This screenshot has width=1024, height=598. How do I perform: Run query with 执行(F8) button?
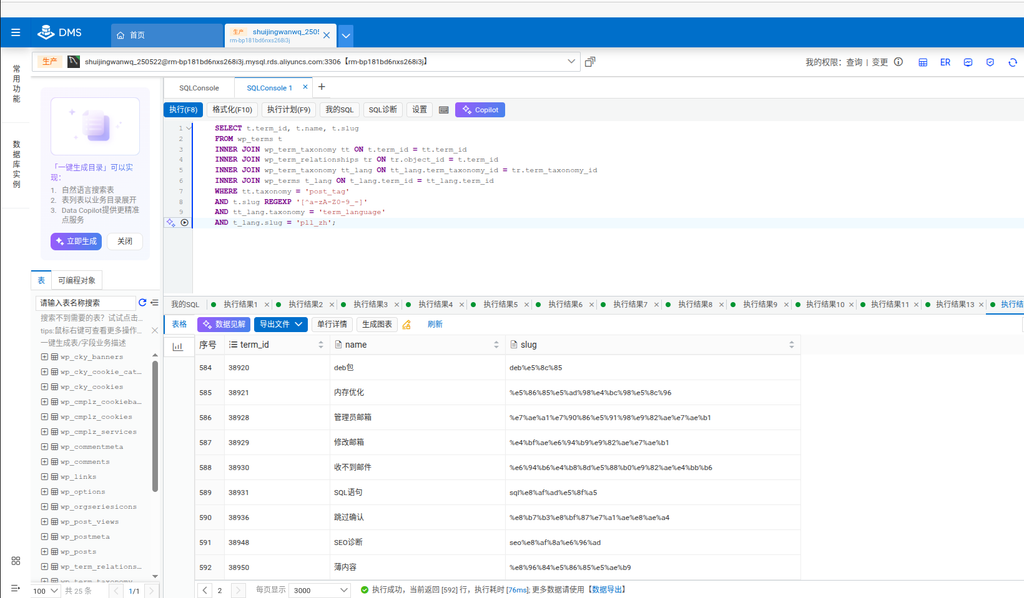click(183, 110)
